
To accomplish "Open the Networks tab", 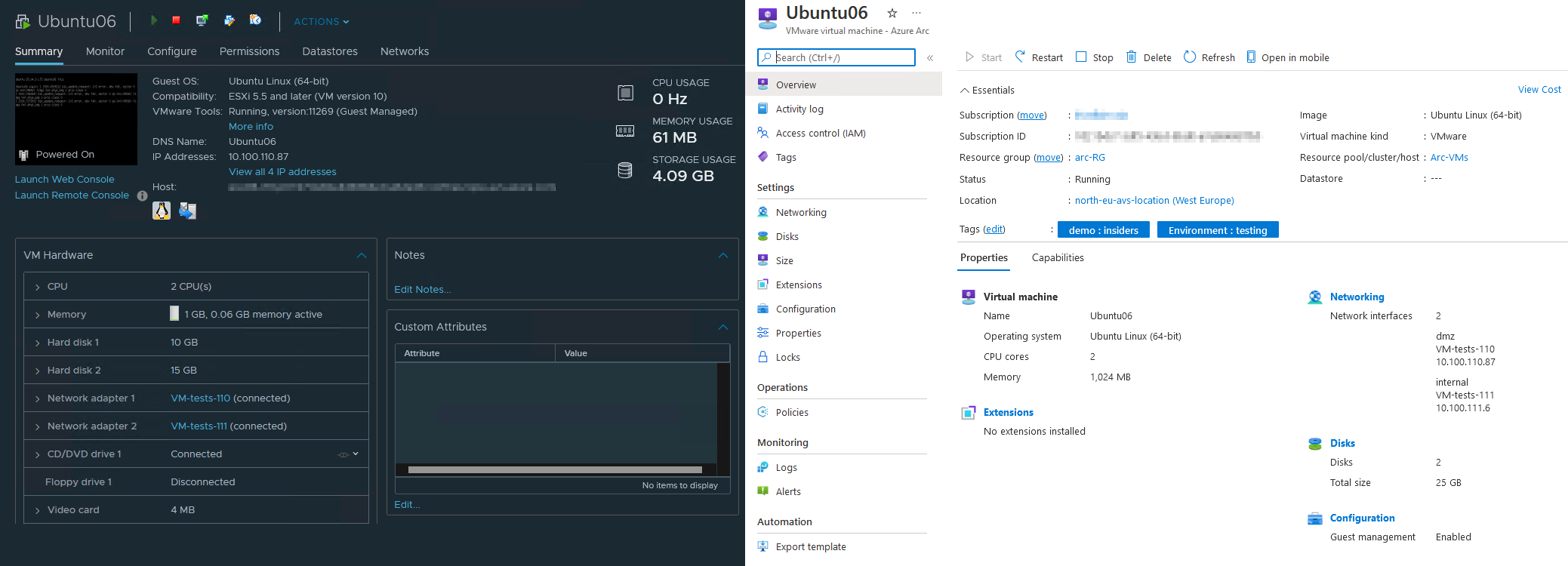I will 405,51.
